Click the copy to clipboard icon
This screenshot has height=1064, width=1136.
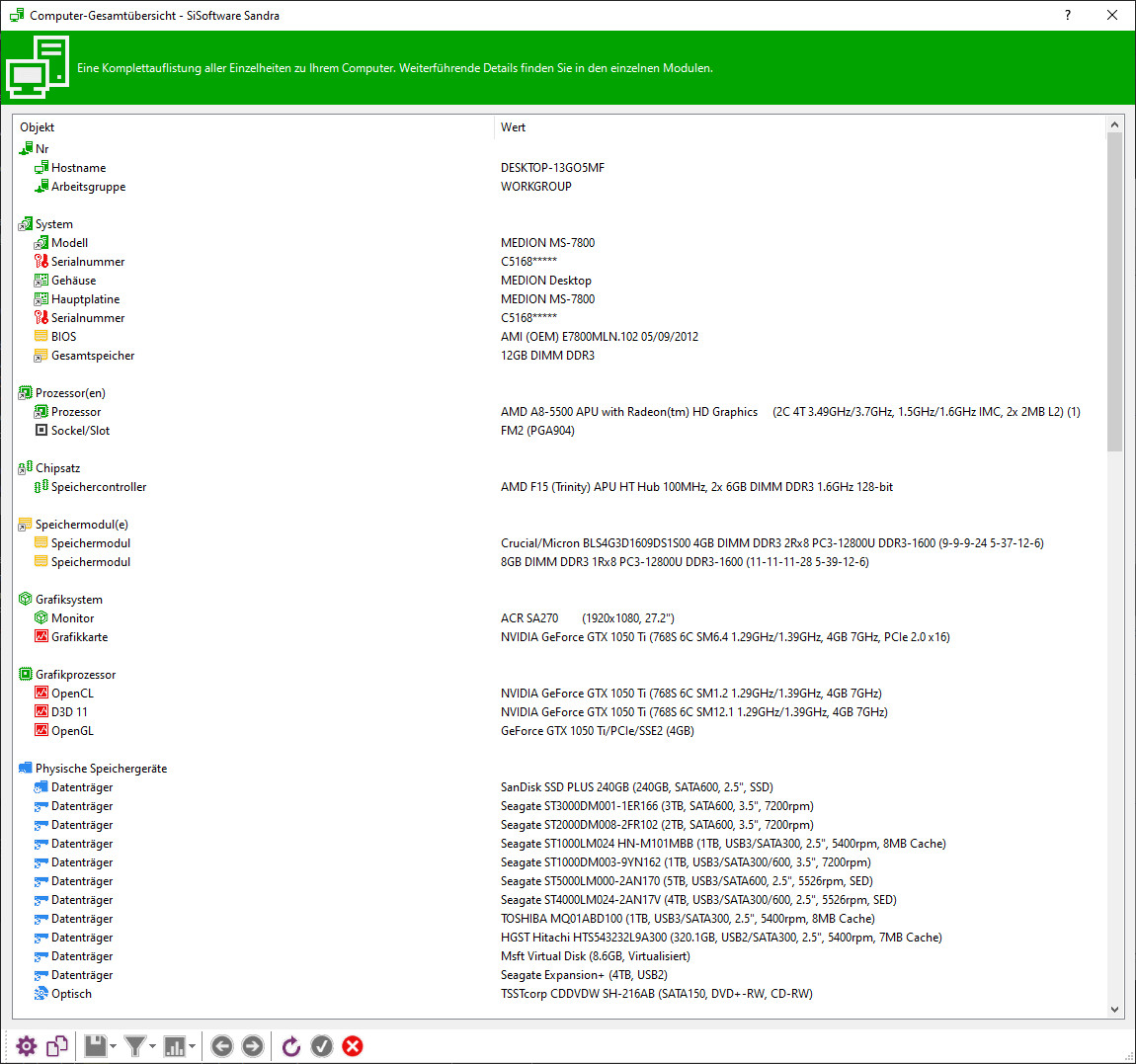pos(57,1046)
